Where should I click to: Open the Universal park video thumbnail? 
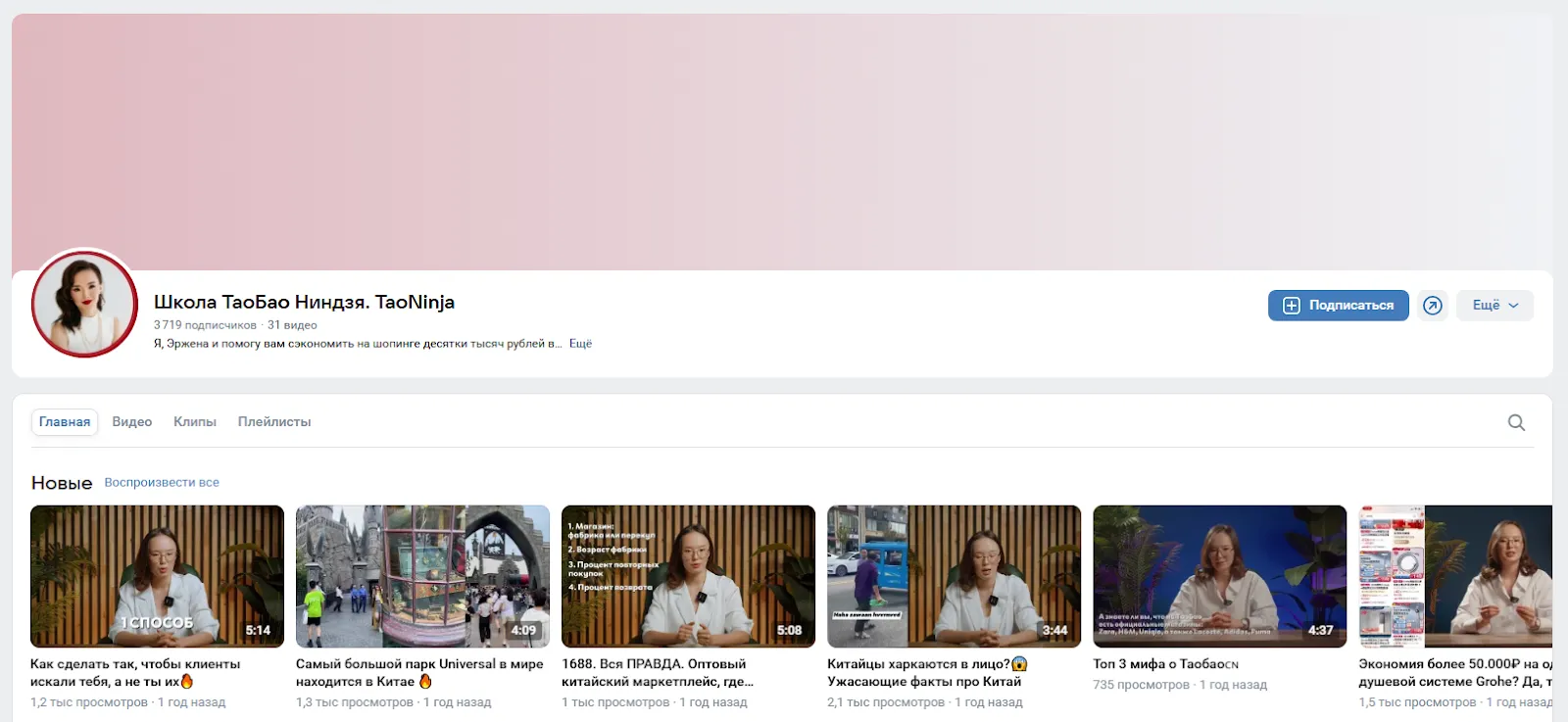[x=422, y=576]
